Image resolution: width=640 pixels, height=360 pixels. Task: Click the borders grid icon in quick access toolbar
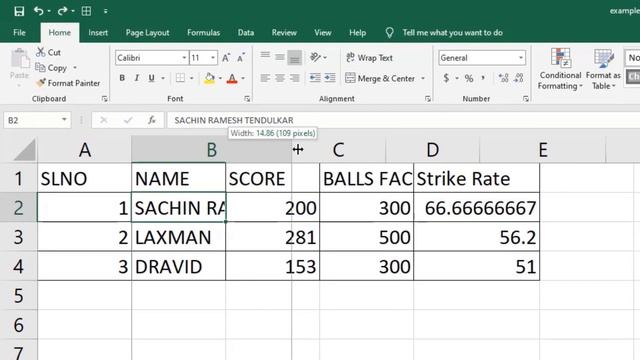pyautogui.click(x=86, y=11)
